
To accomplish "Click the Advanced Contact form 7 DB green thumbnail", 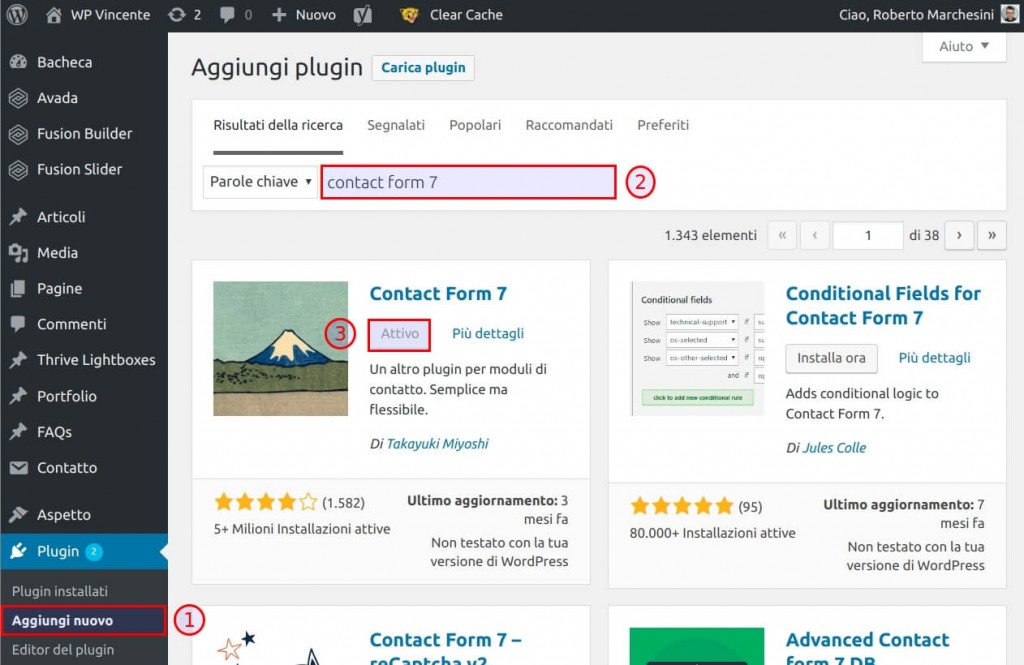I will point(697,647).
